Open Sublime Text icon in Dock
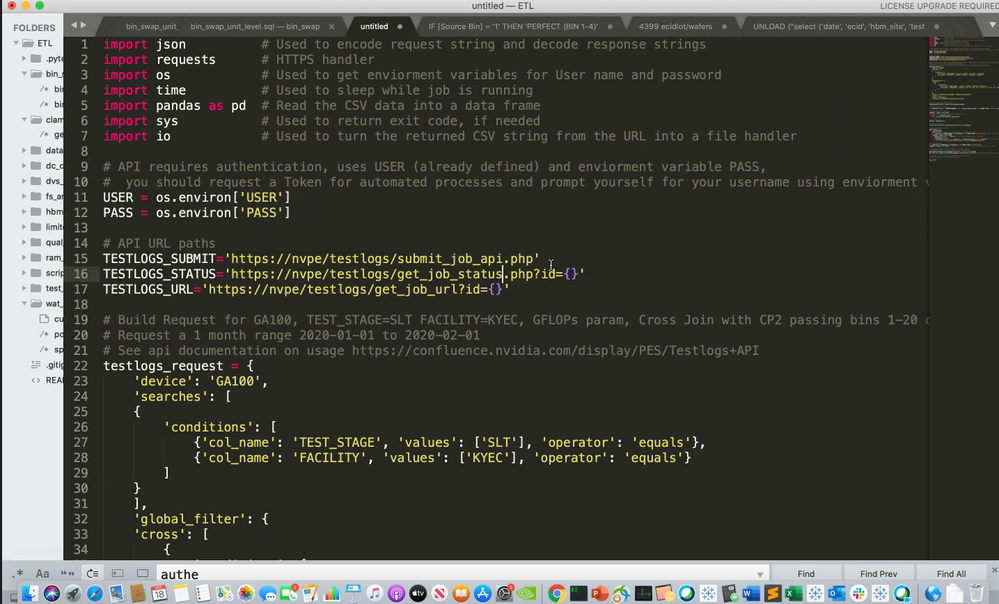 [772, 593]
